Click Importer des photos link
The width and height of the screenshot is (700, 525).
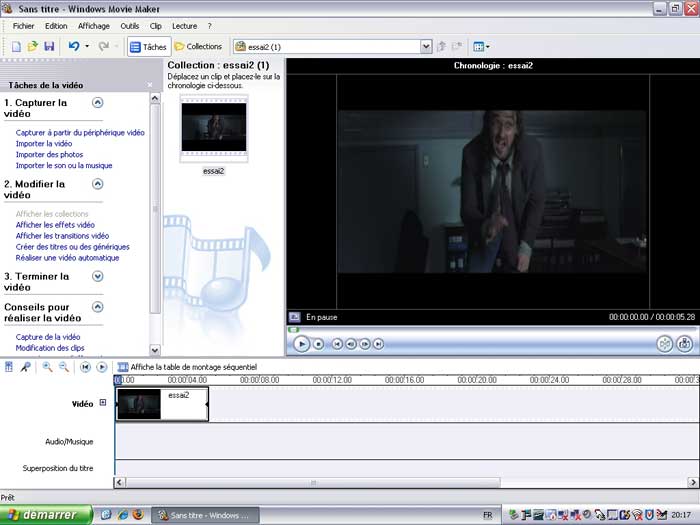point(49,154)
